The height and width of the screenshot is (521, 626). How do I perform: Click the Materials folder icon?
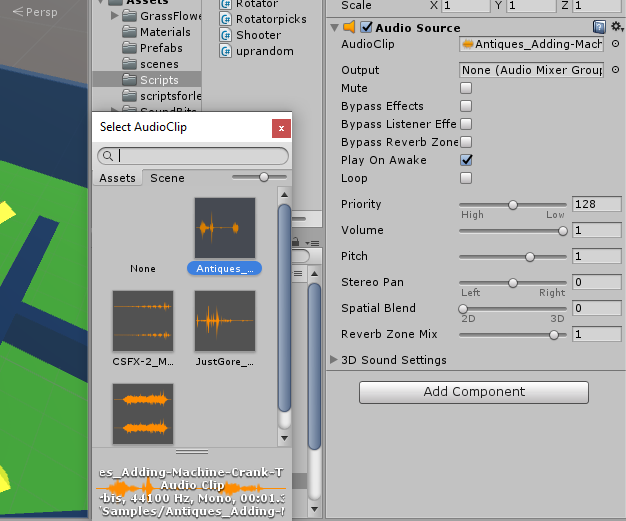coord(129,32)
